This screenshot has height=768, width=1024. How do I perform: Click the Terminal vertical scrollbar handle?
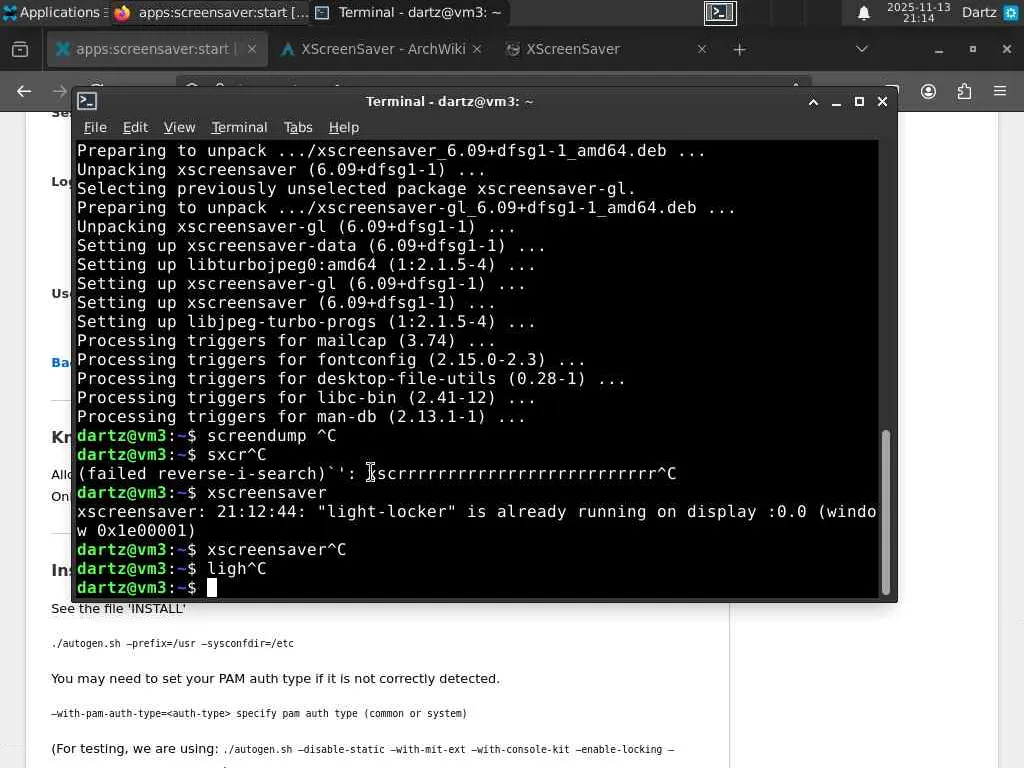pos(886,511)
